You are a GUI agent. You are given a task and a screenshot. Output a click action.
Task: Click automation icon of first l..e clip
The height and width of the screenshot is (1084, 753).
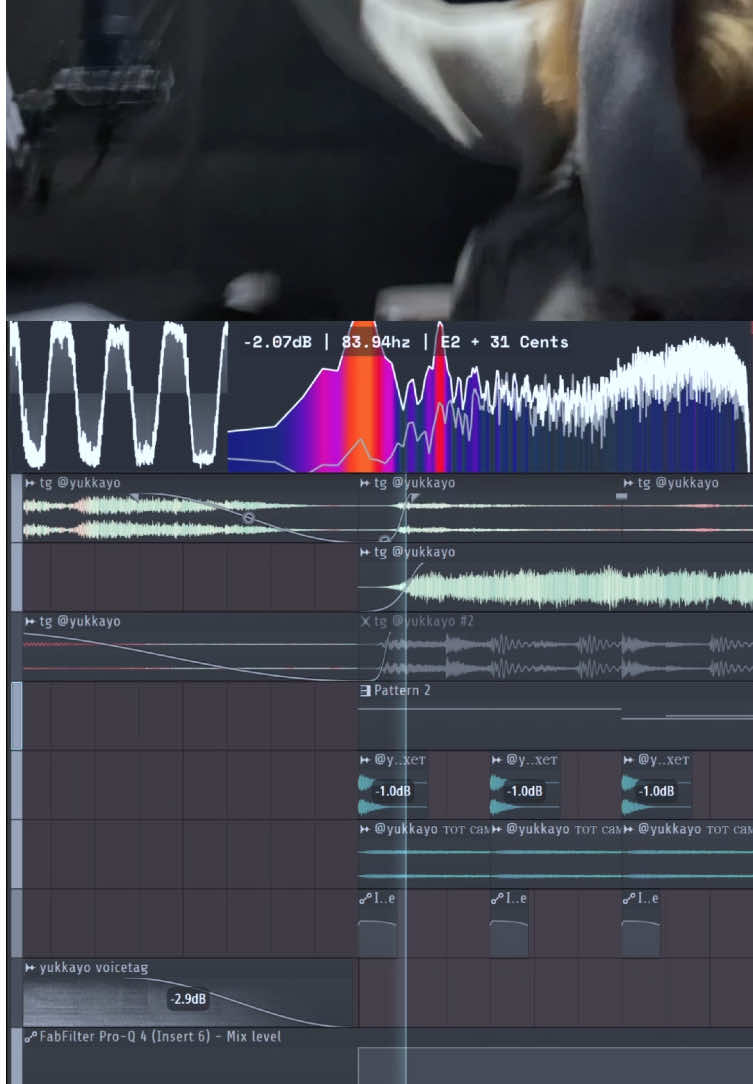click(365, 899)
